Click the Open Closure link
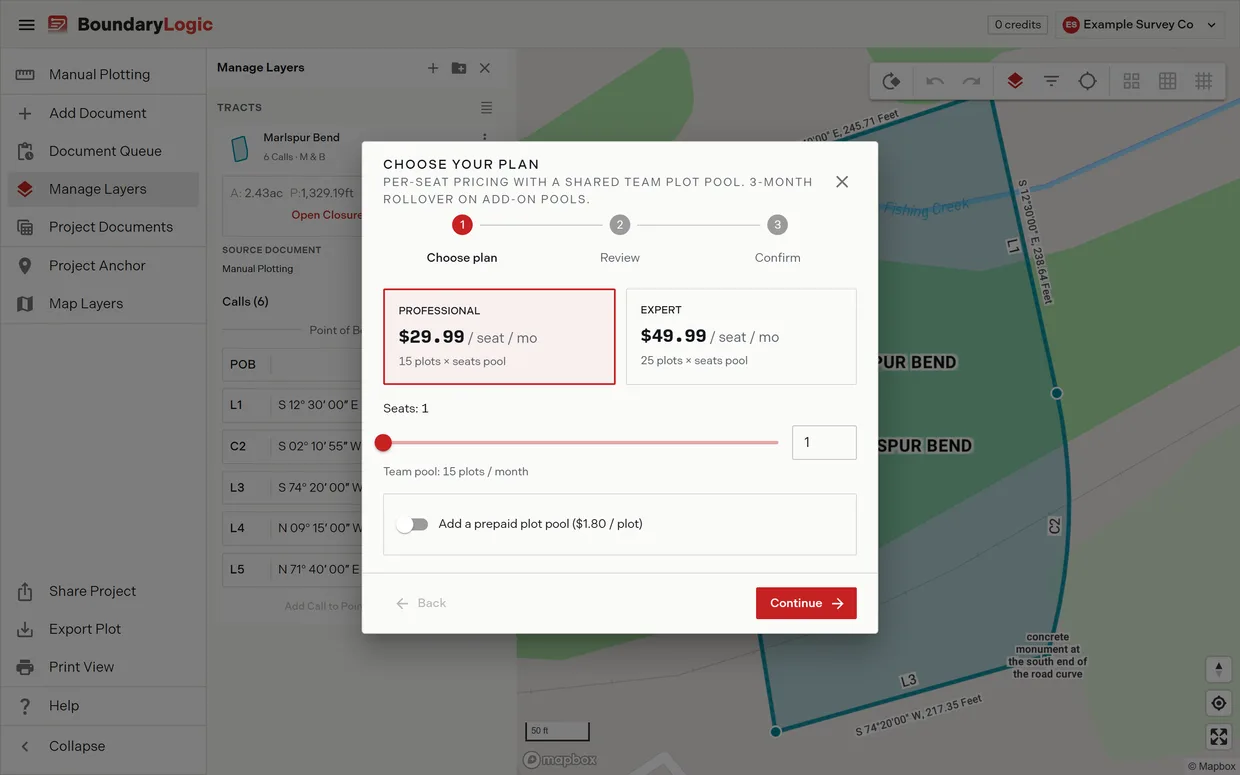The image size is (1240, 775). point(326,215)
